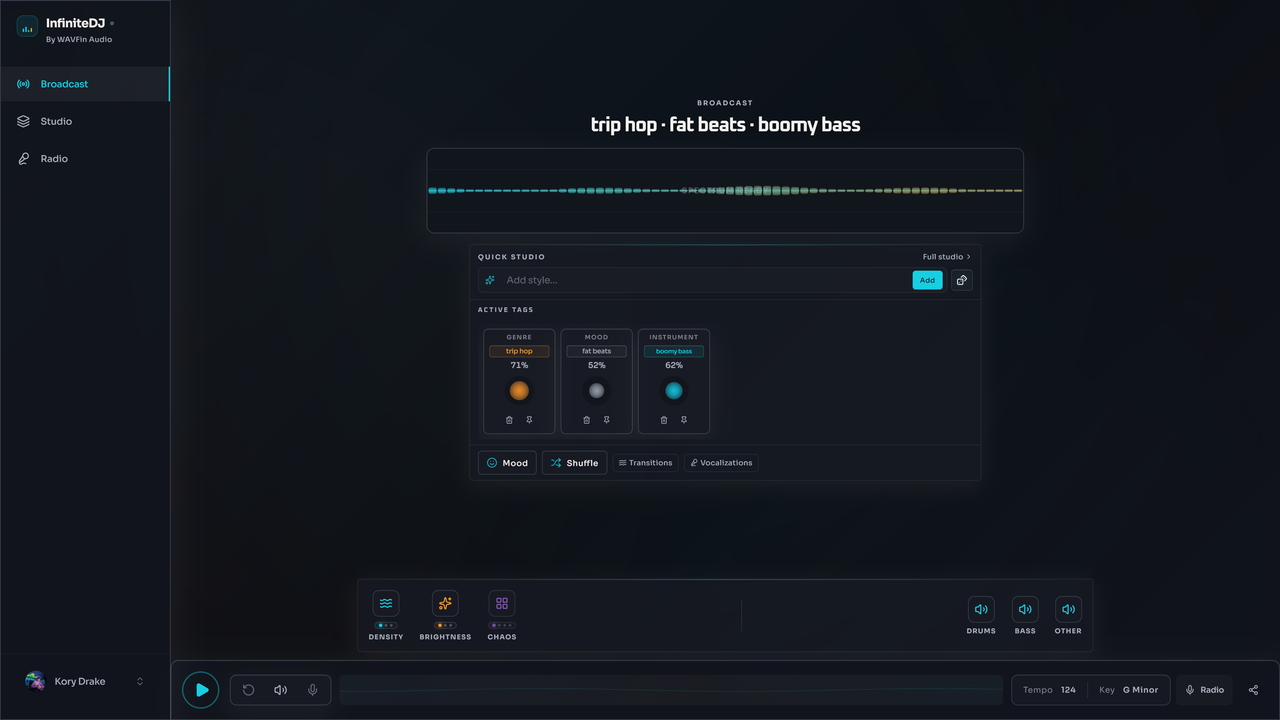
Task: Click the InfiniteDJ logo icon
Action: pos(27,27)
